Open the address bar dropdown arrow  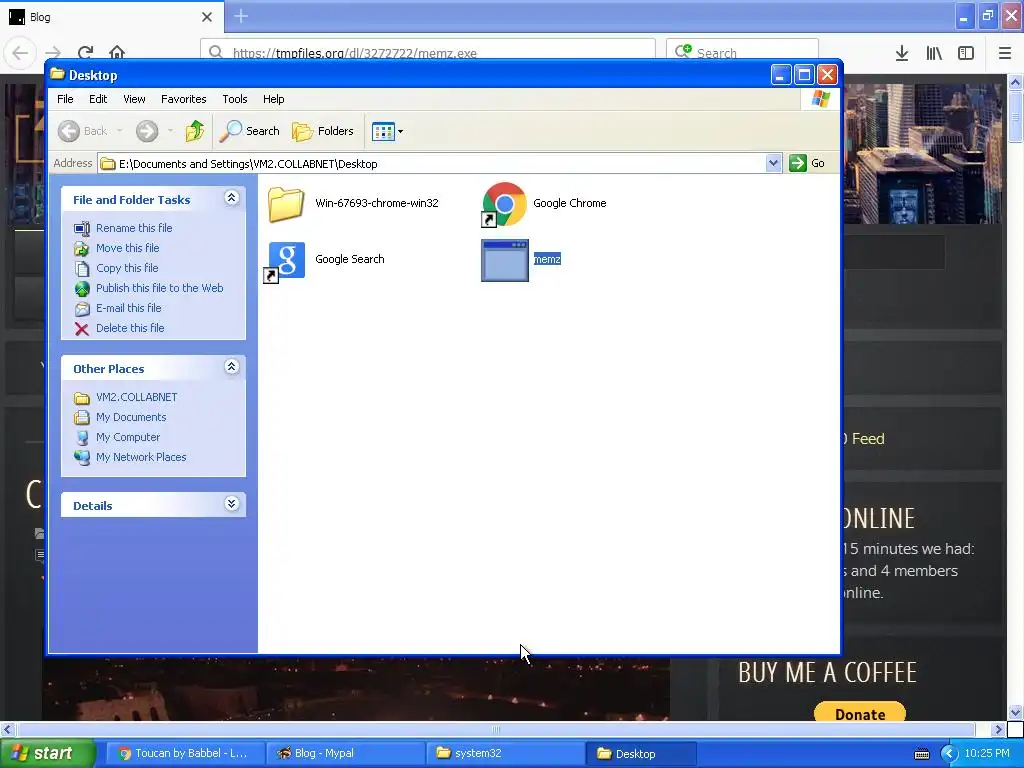773,163
